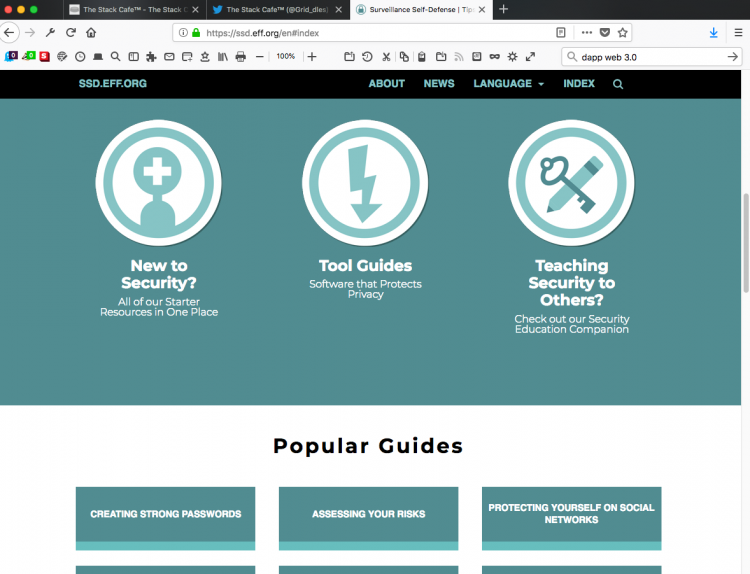This screenshot has height=574, width=750.
Task: Click the RSS subscribe feed icon
Action: click(x=459, y=56)
